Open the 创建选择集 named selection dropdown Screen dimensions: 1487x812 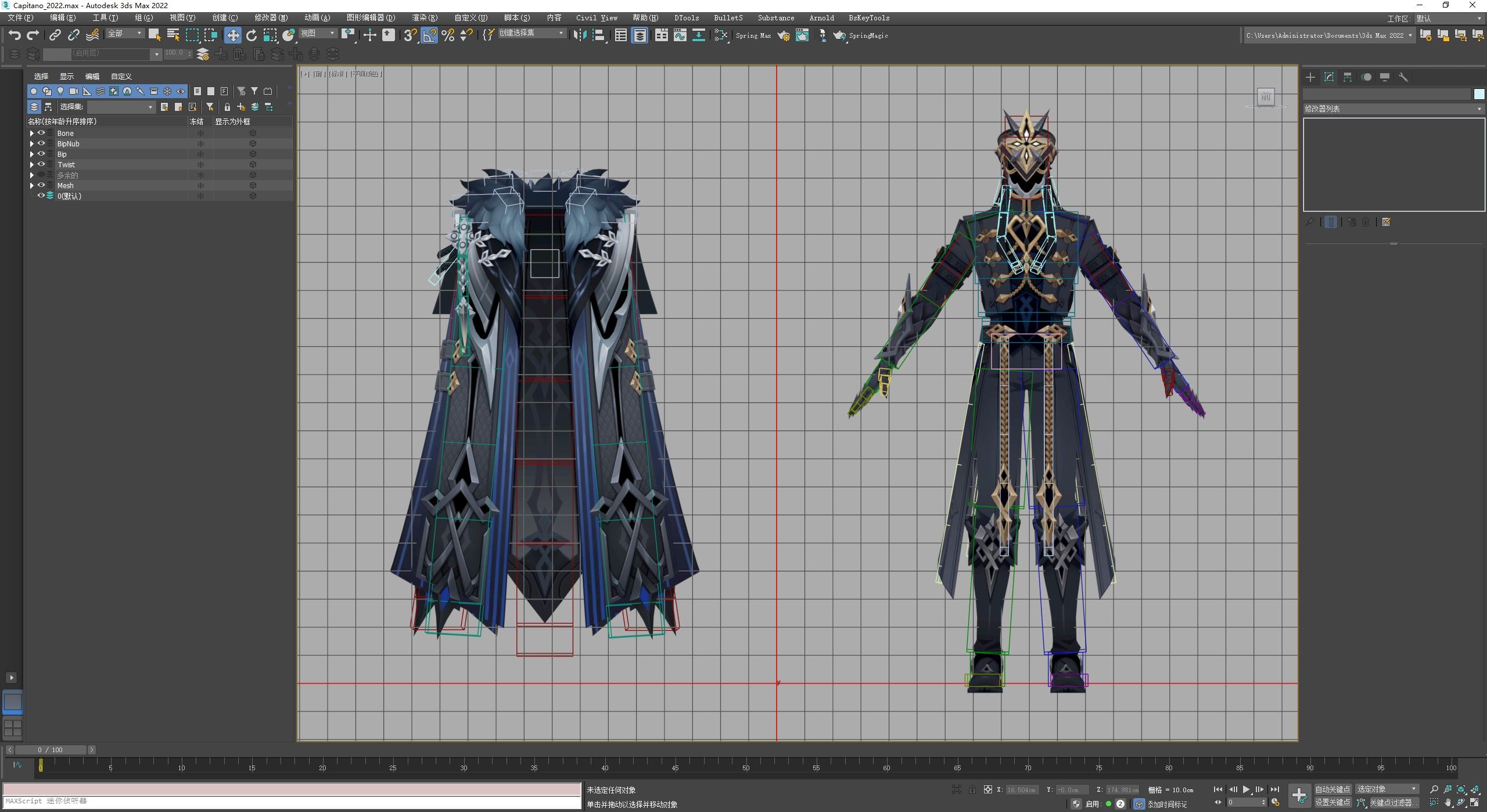click(531, 34)
